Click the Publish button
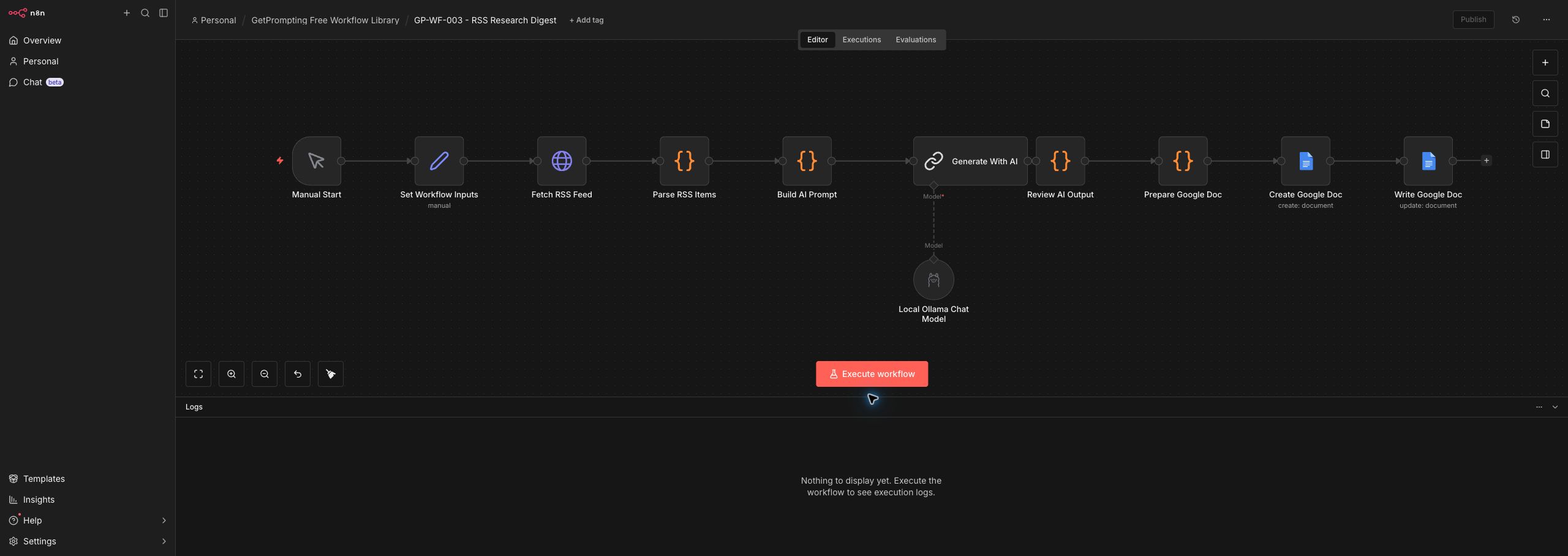The width and height of the screenshot is (1568, 556). tap(1473, 20)
